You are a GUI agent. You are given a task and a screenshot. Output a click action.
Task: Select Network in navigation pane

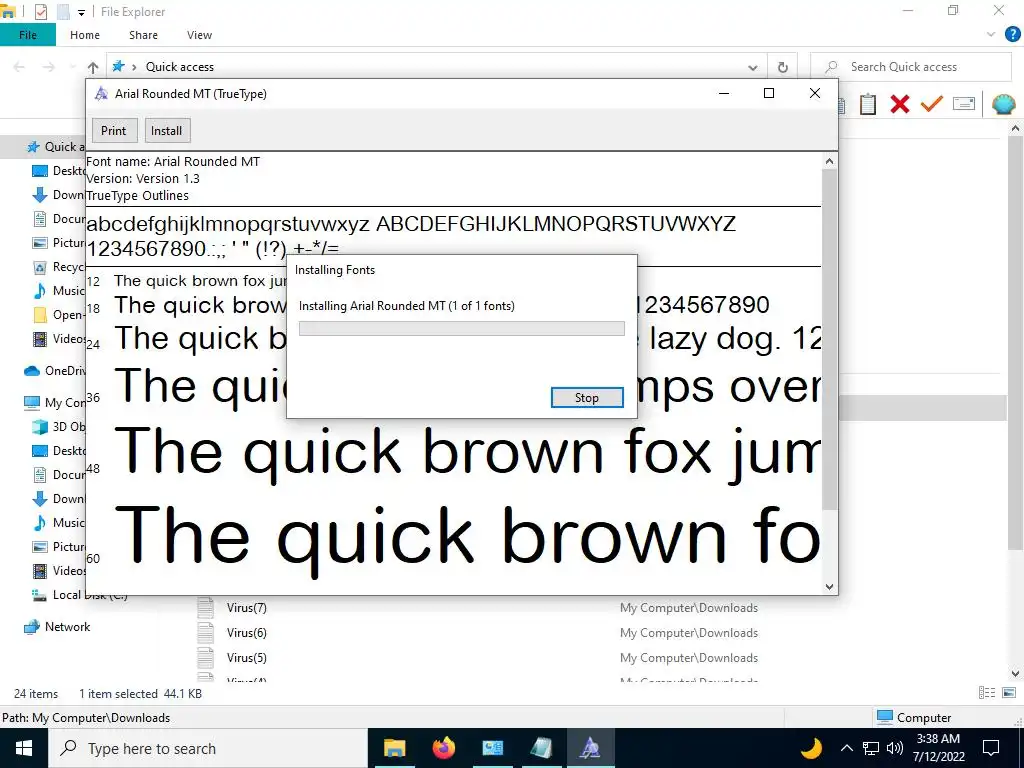tap(57, 627)
